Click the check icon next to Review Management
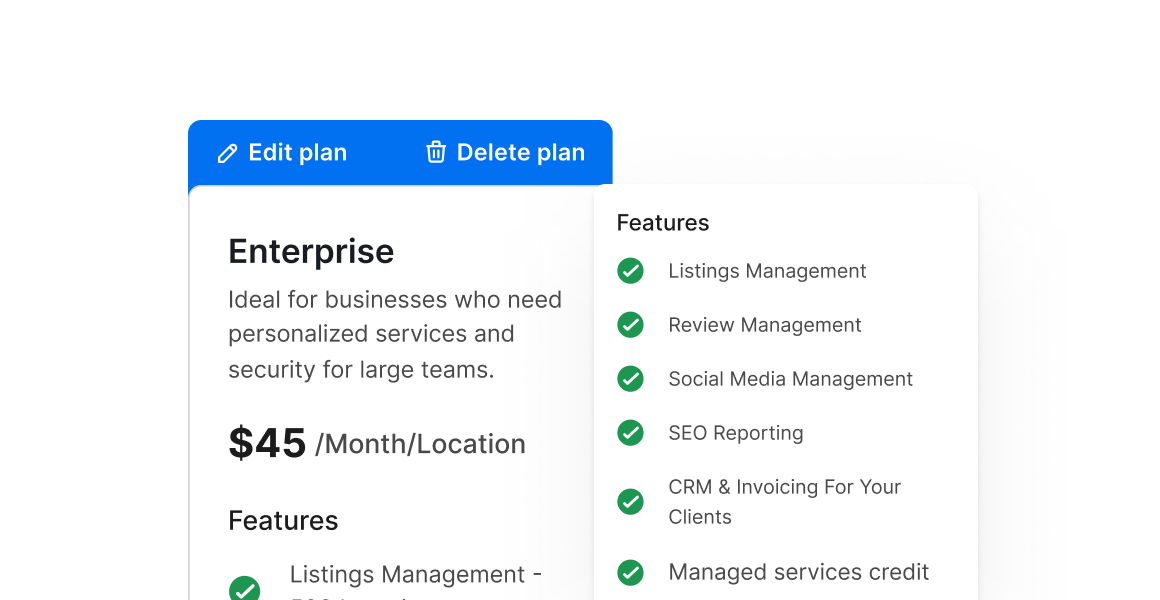 [x=630, y=325]
